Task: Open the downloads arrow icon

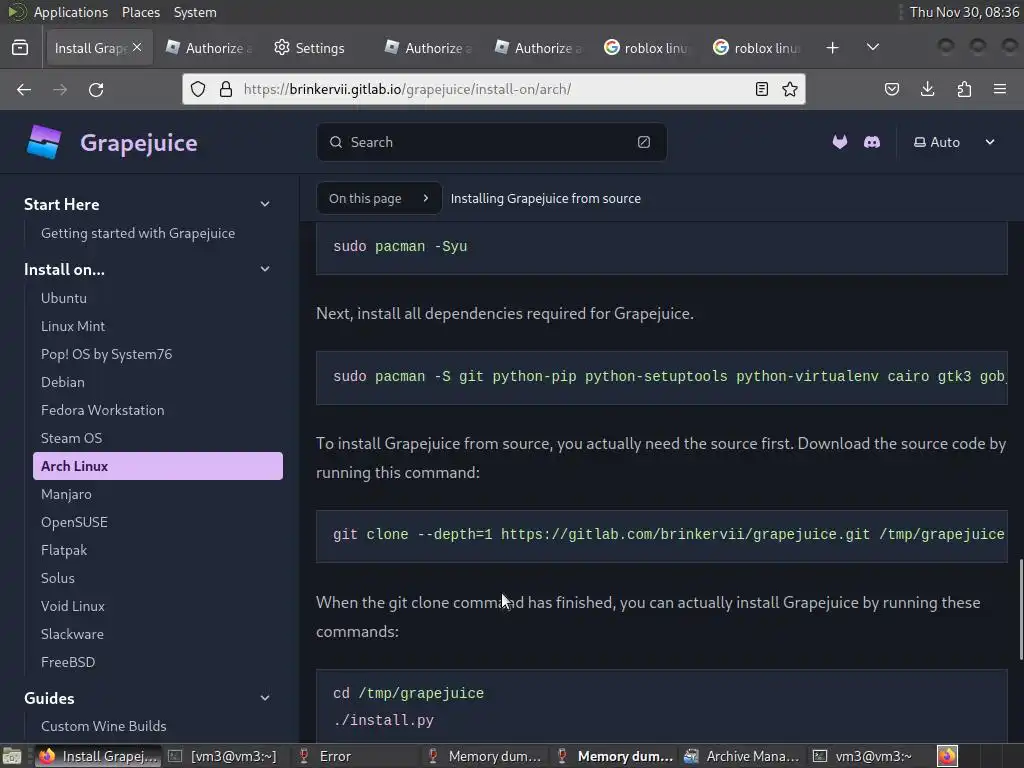Action: pos(927,89)
